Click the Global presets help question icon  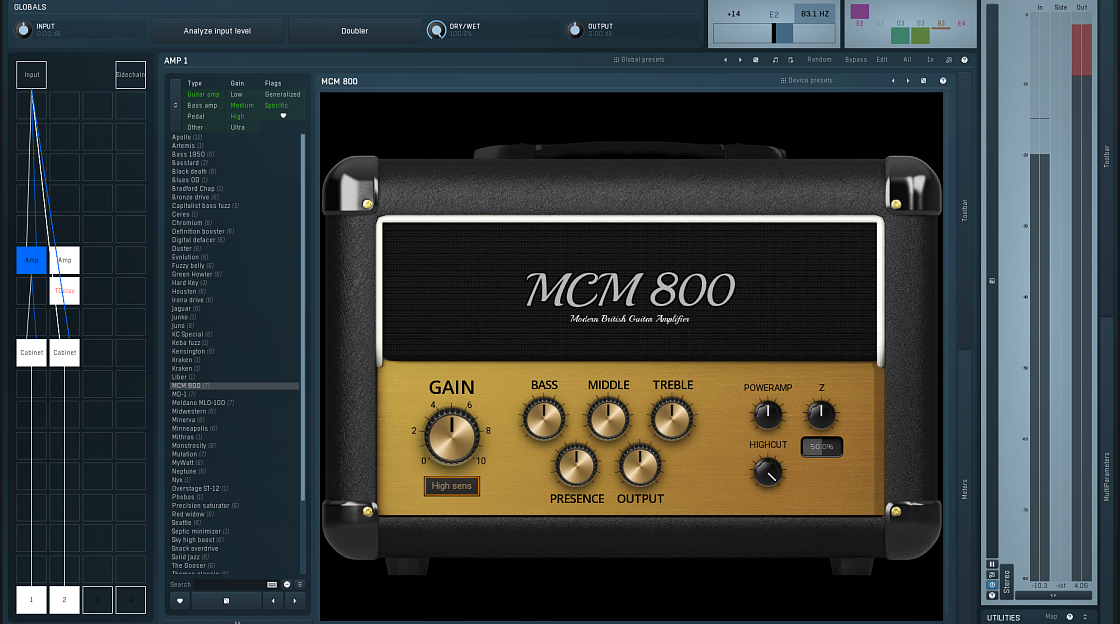coord(964,60)
